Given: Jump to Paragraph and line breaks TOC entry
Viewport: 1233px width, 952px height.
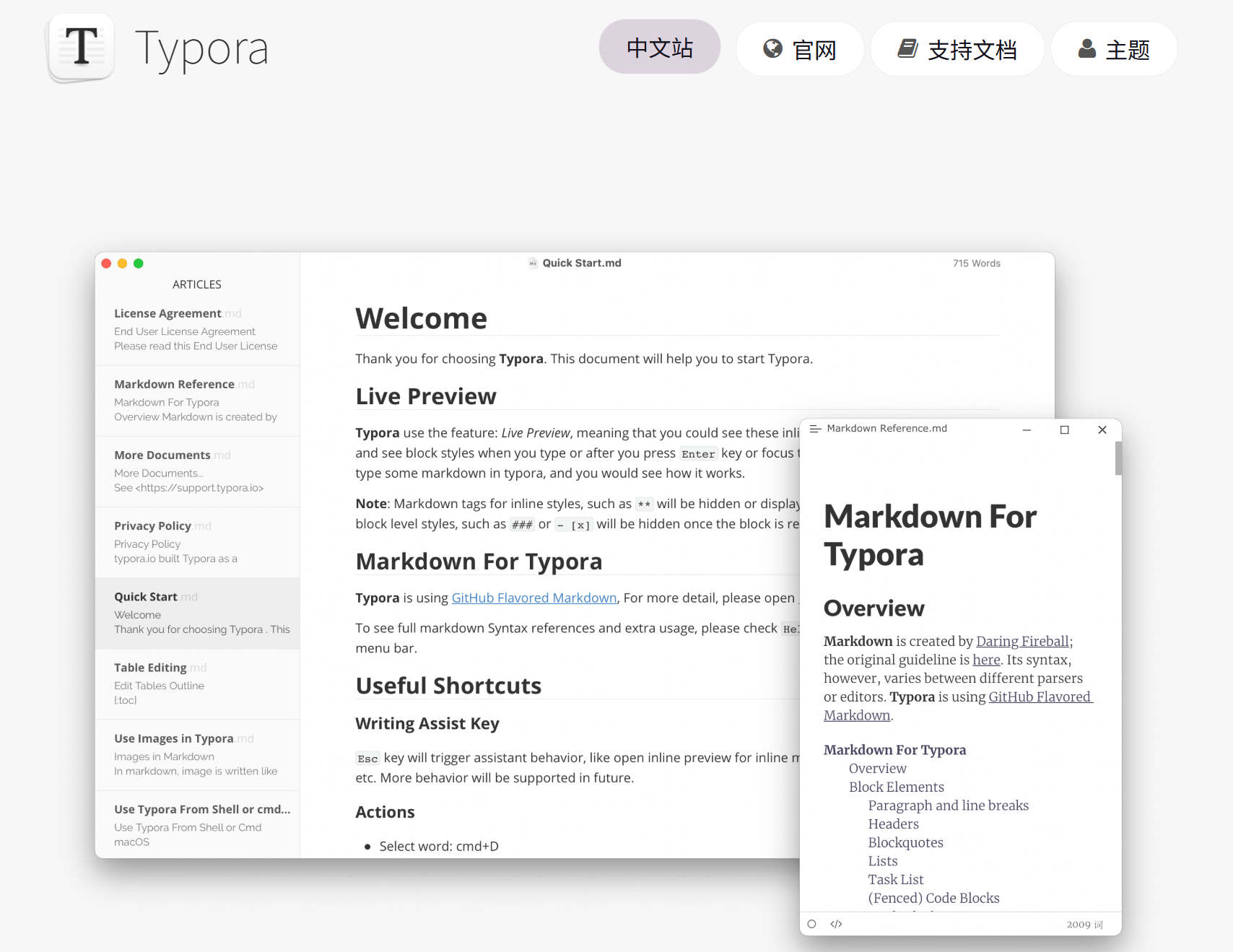Looking at the screenshot, I should [x=949, y=805].
